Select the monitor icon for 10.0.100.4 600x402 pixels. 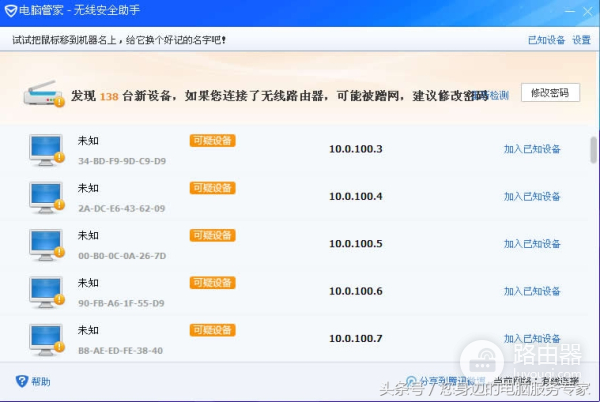click(x=46, y=198)
